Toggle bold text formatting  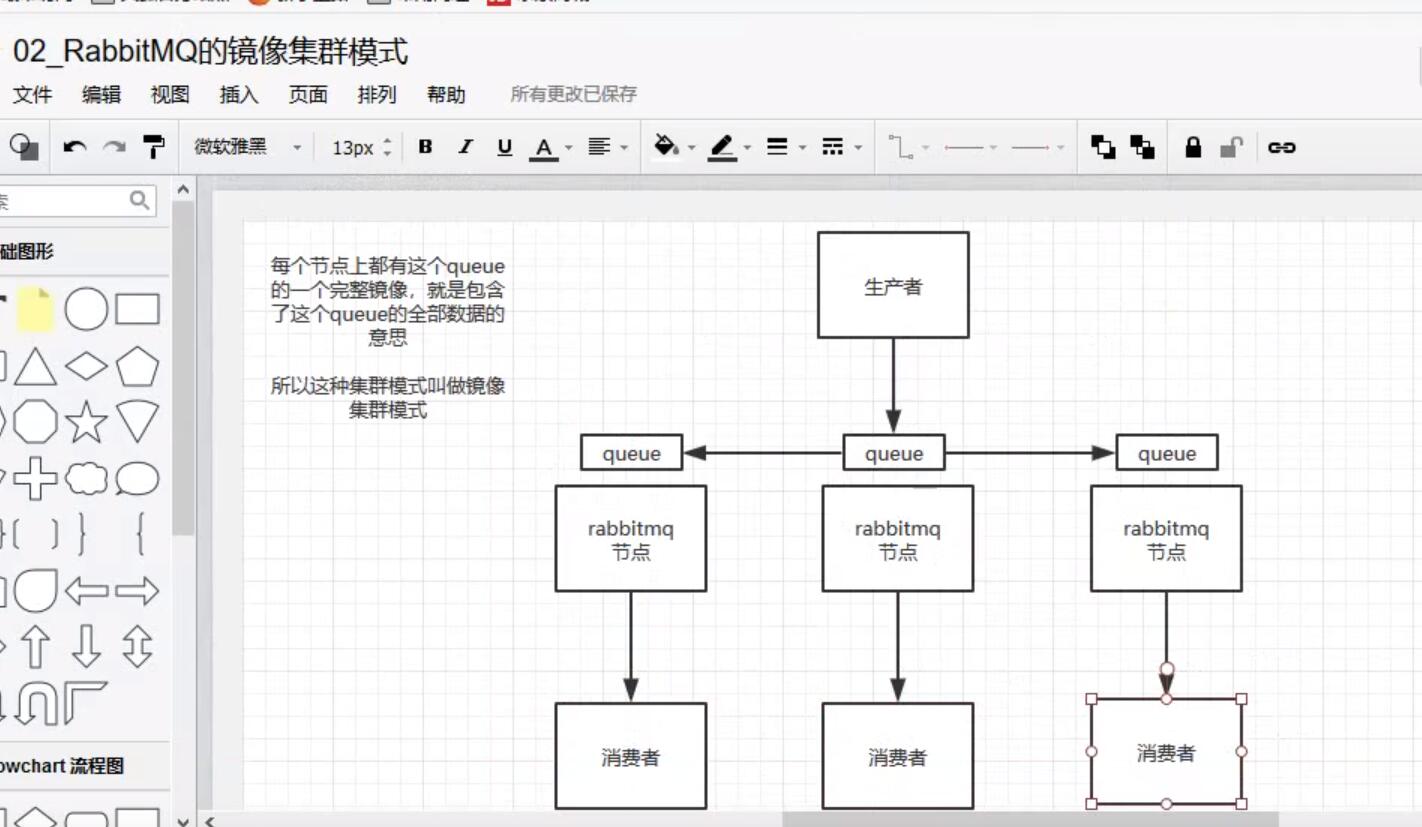(425, 147)
